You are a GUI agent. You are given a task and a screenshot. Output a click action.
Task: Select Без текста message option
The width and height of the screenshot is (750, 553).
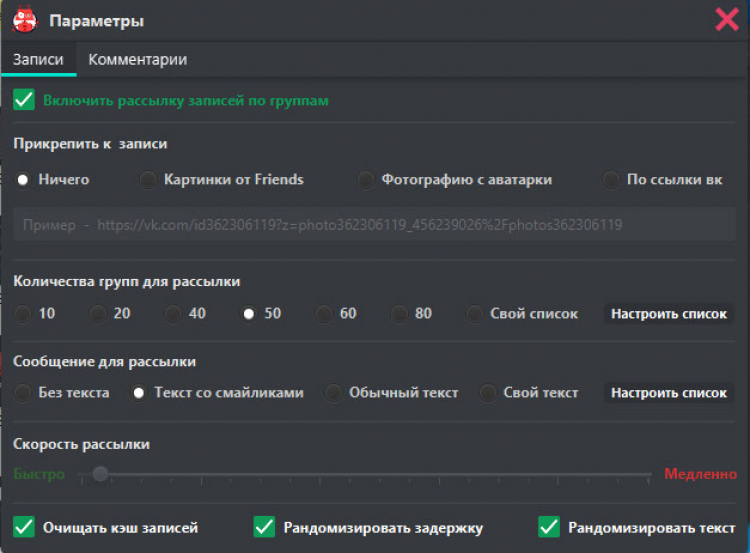tap(22, 393)
